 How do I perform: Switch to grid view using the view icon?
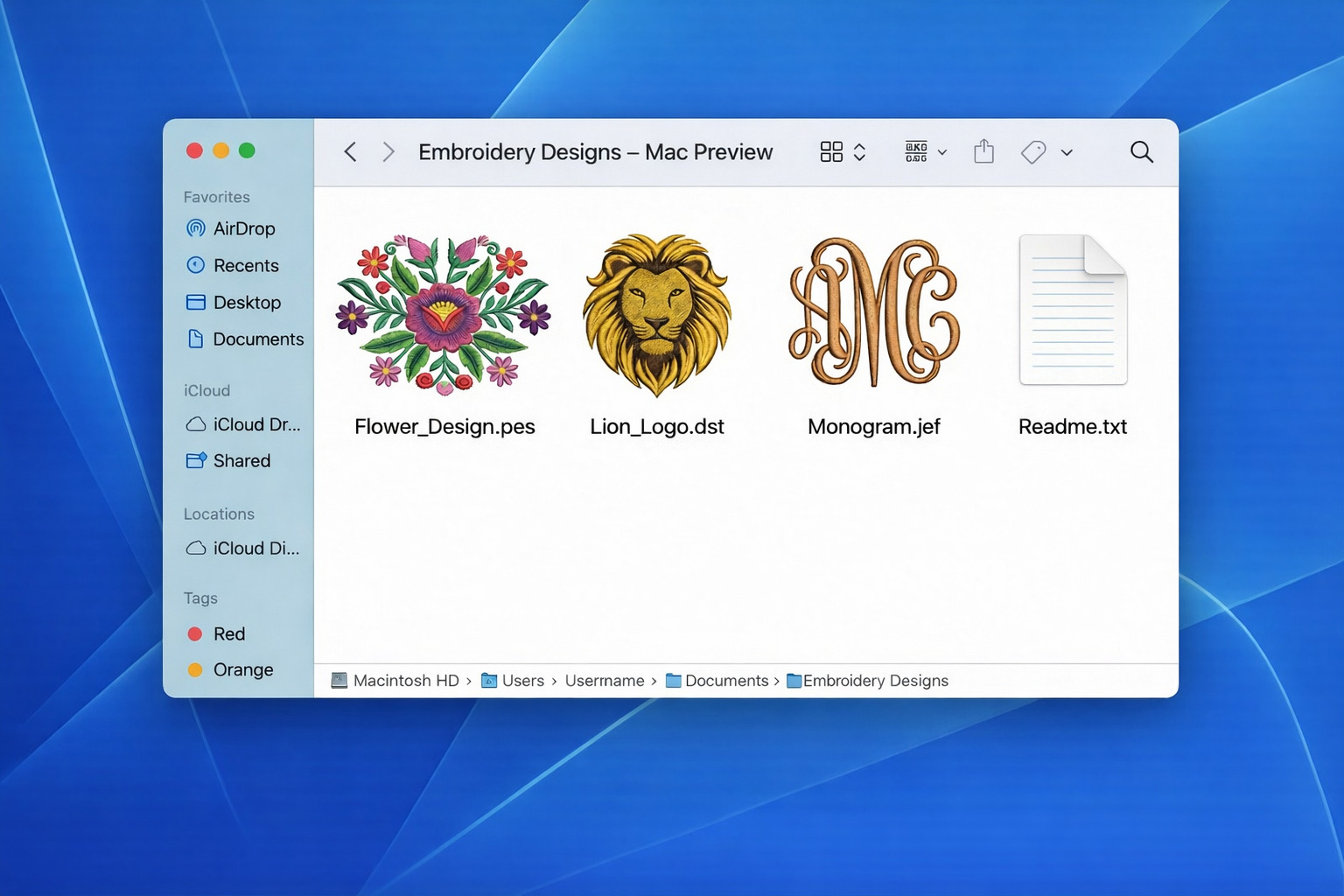pos(832,151)
